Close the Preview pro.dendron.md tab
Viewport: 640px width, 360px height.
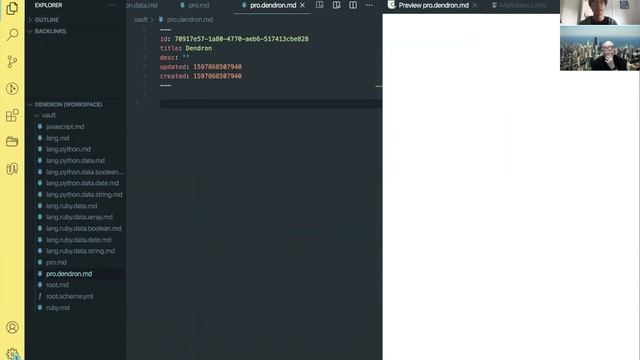475,5
